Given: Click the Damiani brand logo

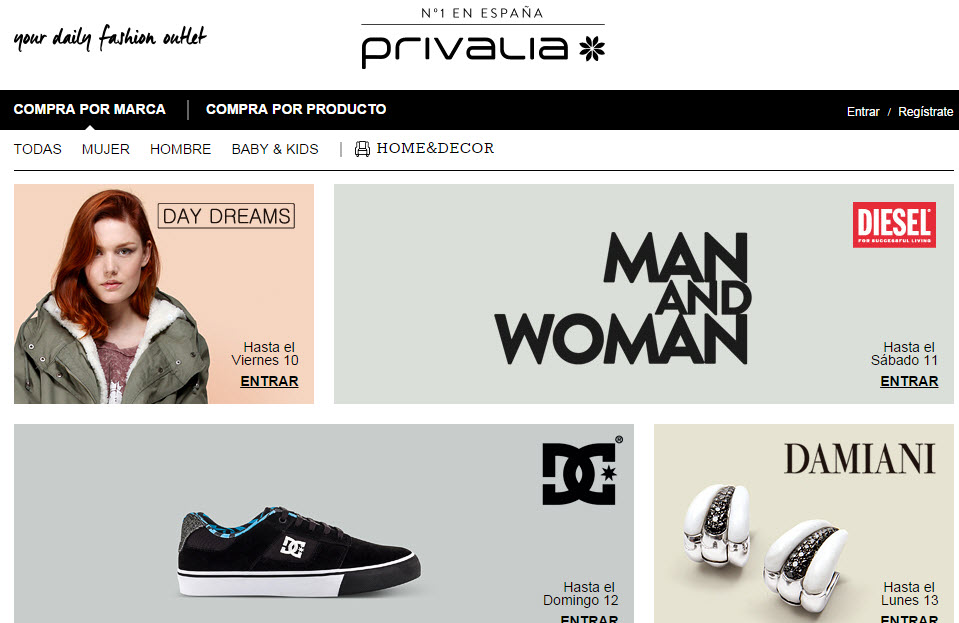Looking at the screenshot, I should tap(859, 459).
